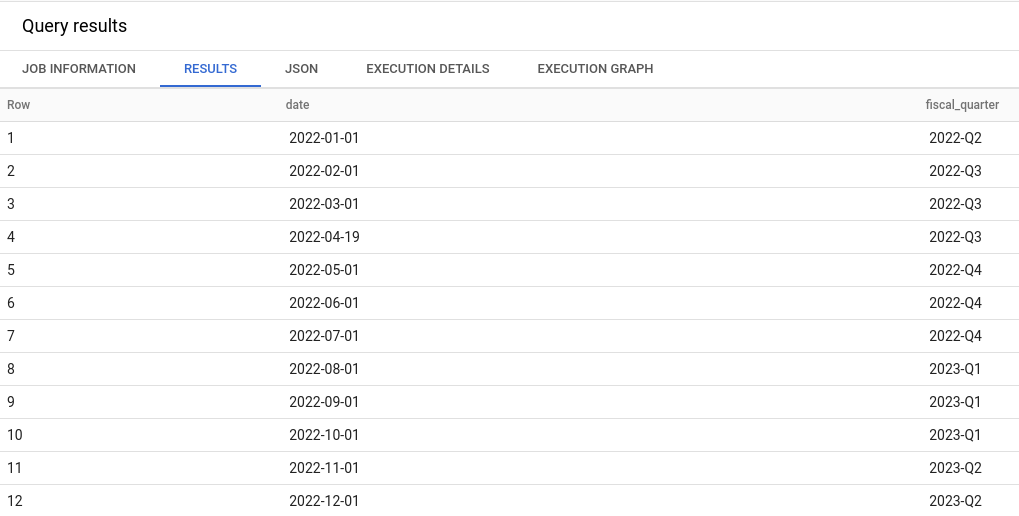Select the date cell 2022-07-01
Screen dimensions: 1019x516
click(324, 336)
